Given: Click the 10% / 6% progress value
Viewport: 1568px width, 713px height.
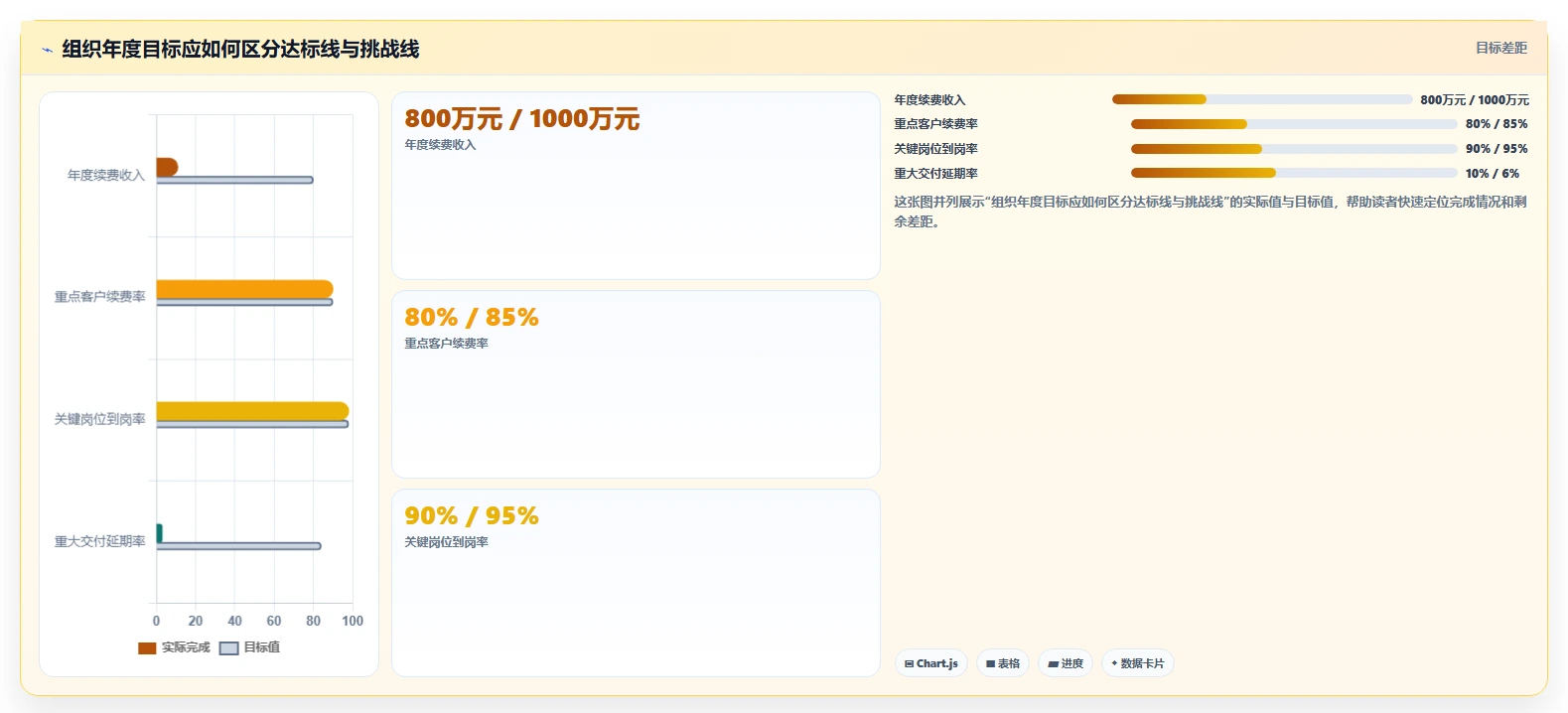Looking at the screenshot, I should [x=1492, y=174].
